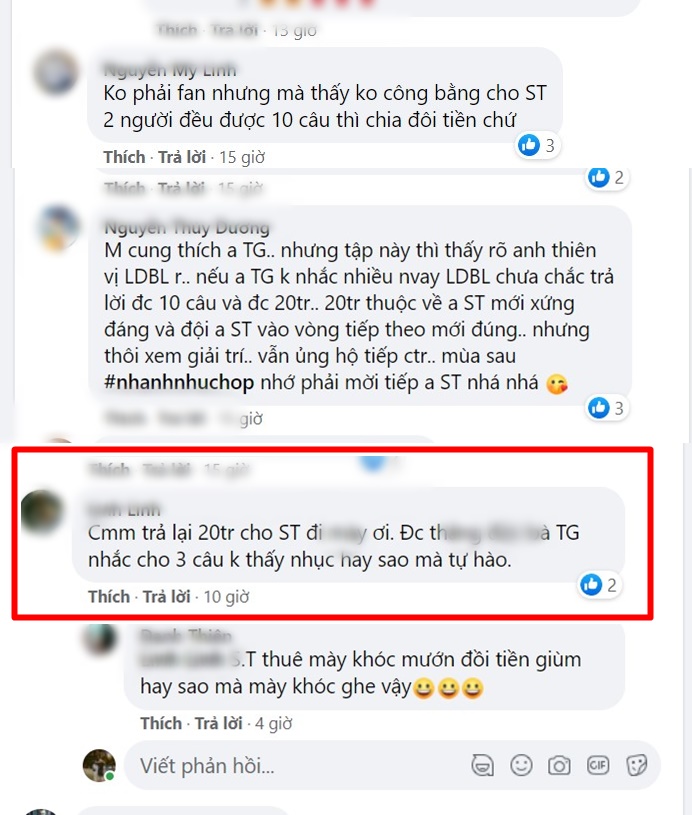692x815 pixels.
Task: Reply to the 'Ko phải fan nhưng mà' comment
Action: point(181,157)
